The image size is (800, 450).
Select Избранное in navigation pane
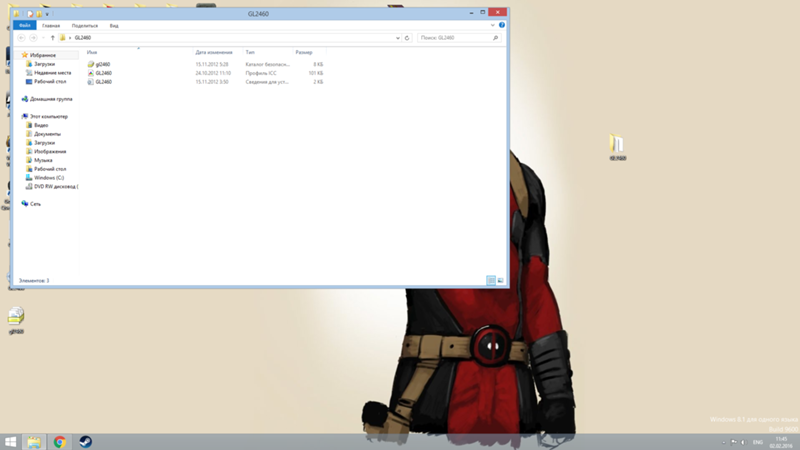43,55
